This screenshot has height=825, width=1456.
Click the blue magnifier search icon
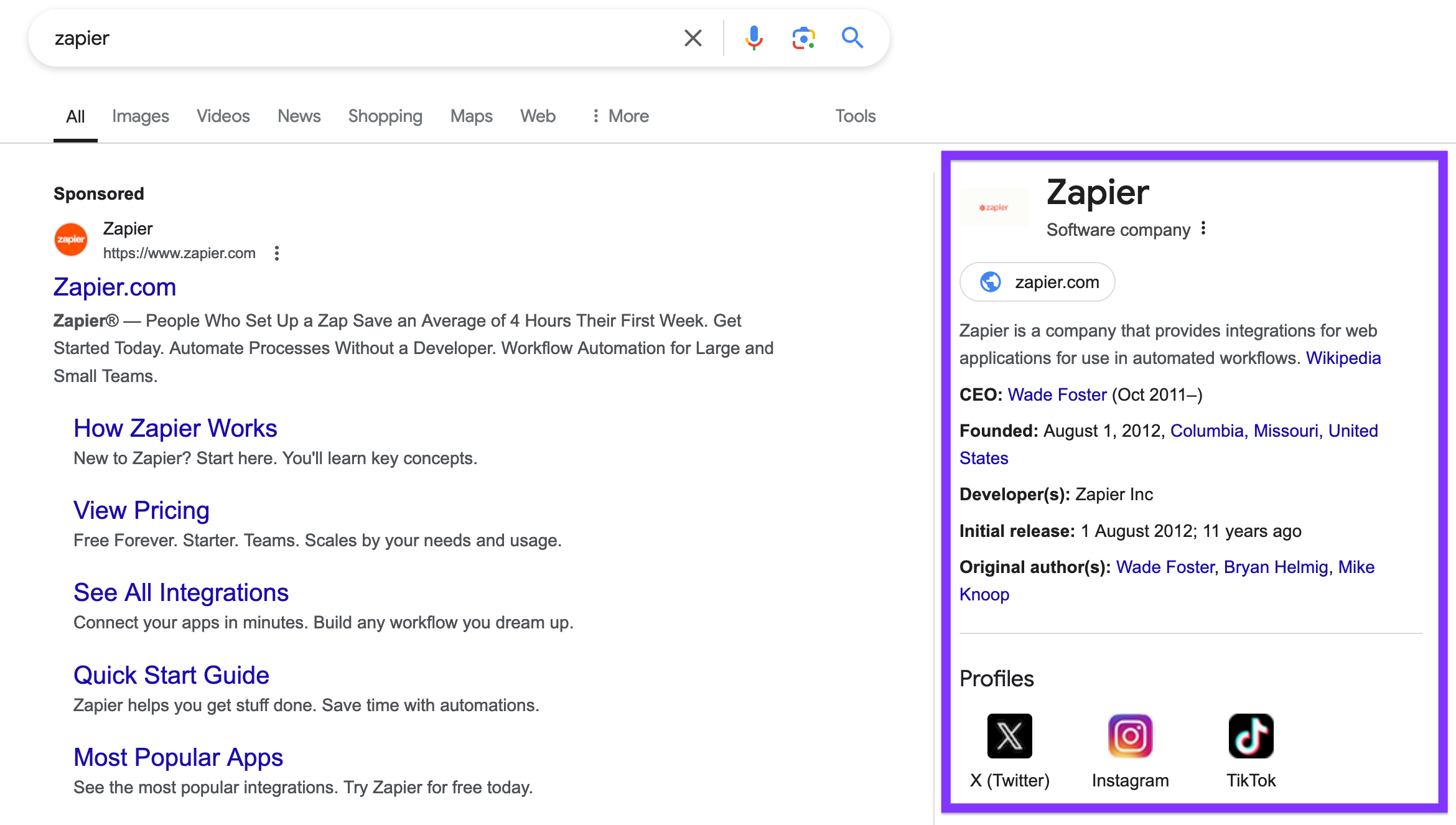(852, 38)
